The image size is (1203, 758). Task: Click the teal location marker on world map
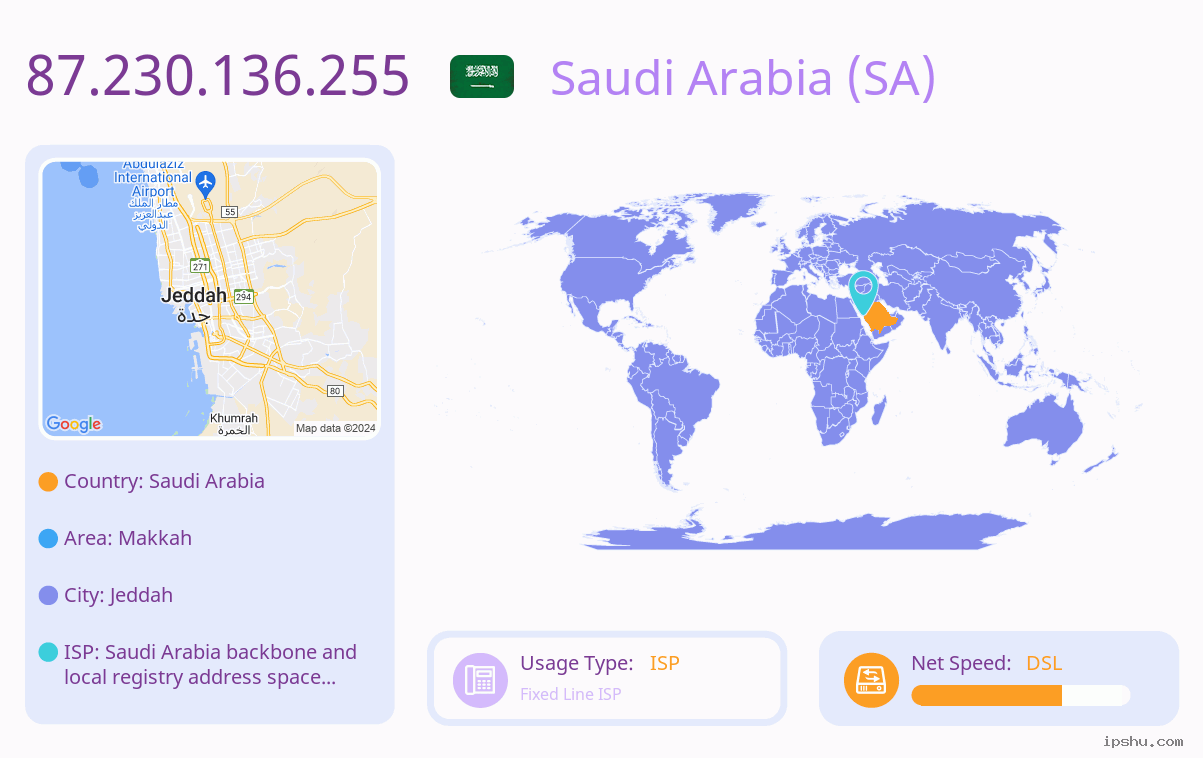coord(862,293)
